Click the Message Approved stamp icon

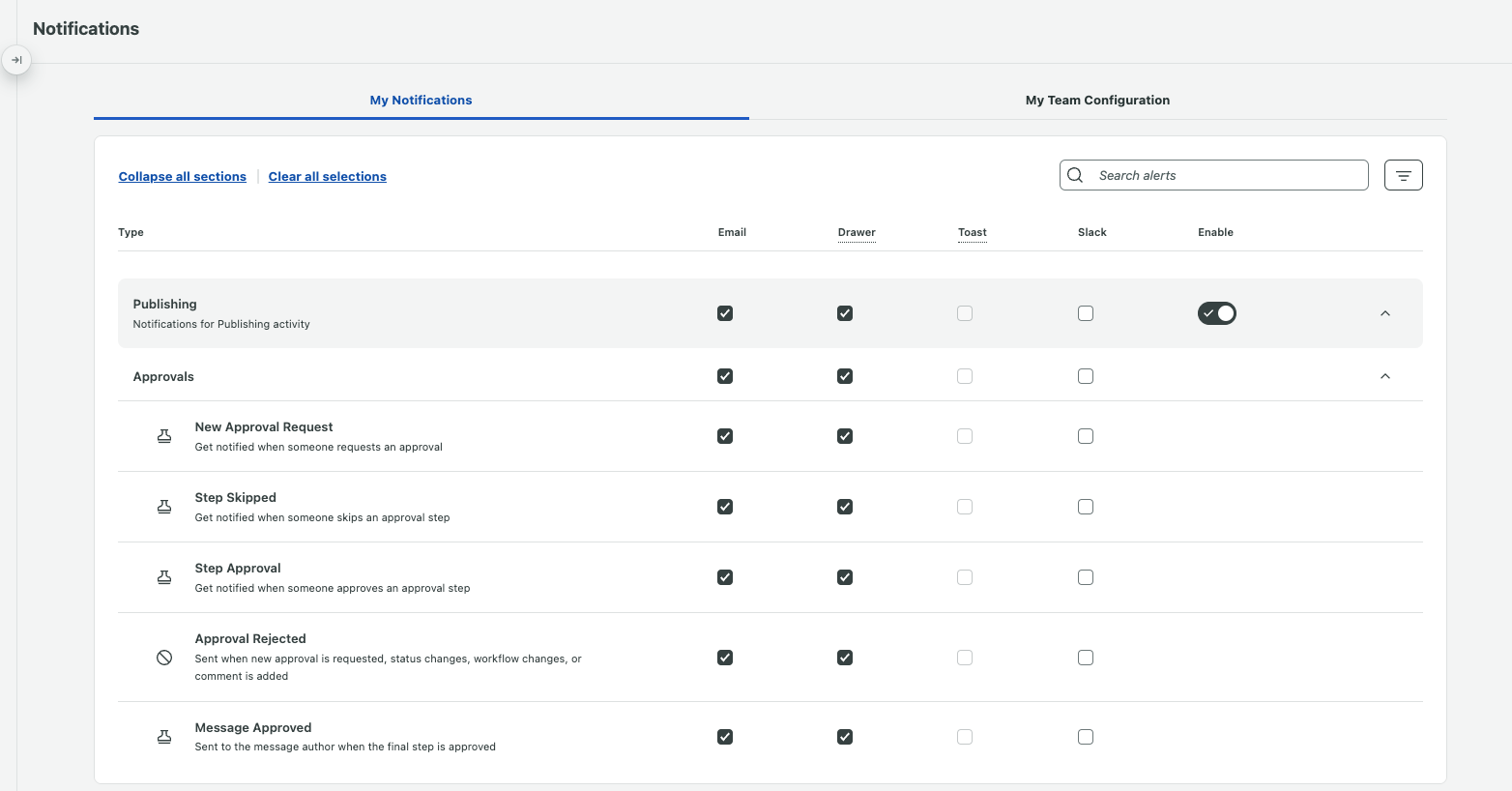point(164,737)
